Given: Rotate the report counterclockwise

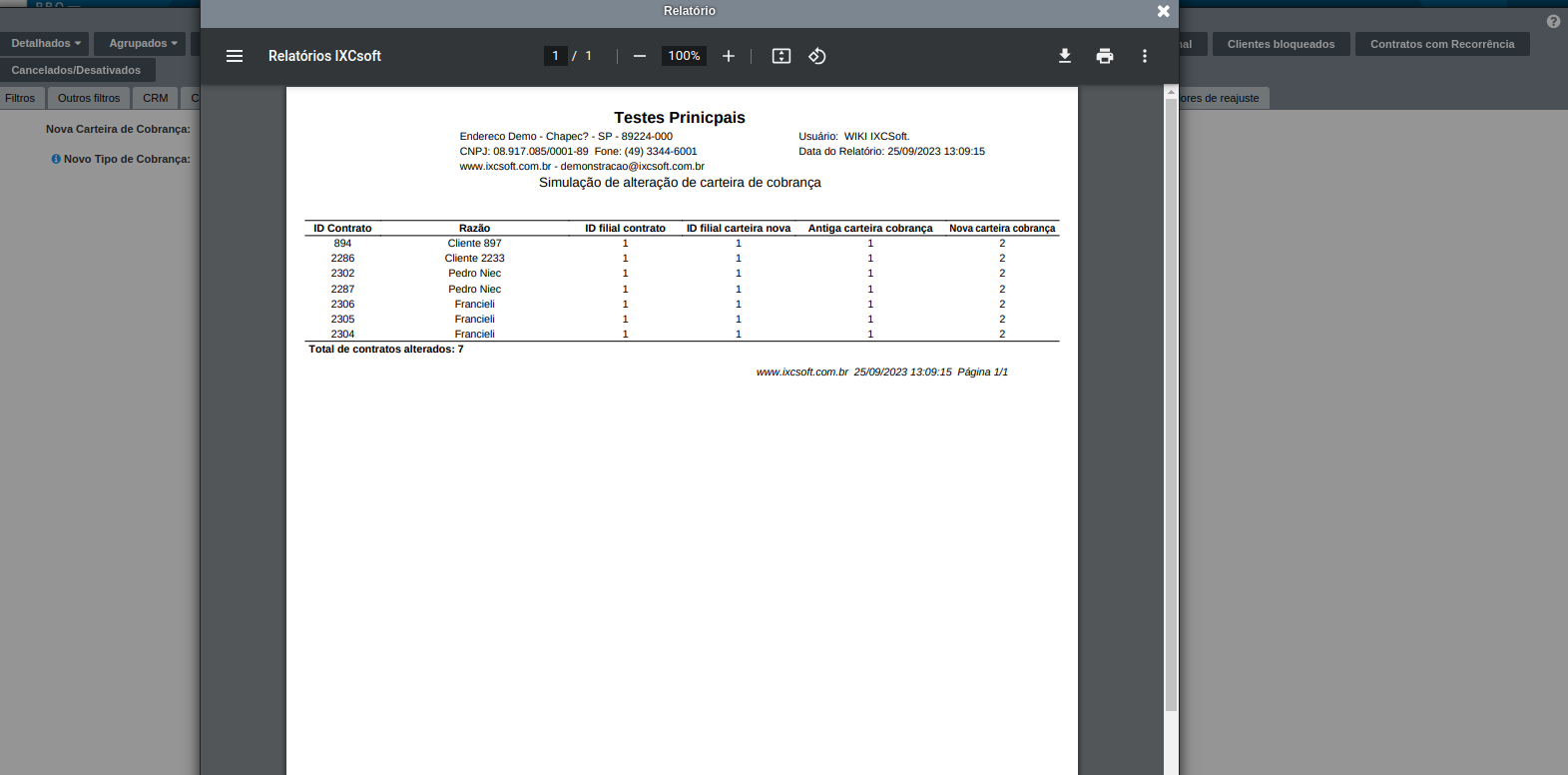Looking at the screenshot, I should tap(817, 56).
